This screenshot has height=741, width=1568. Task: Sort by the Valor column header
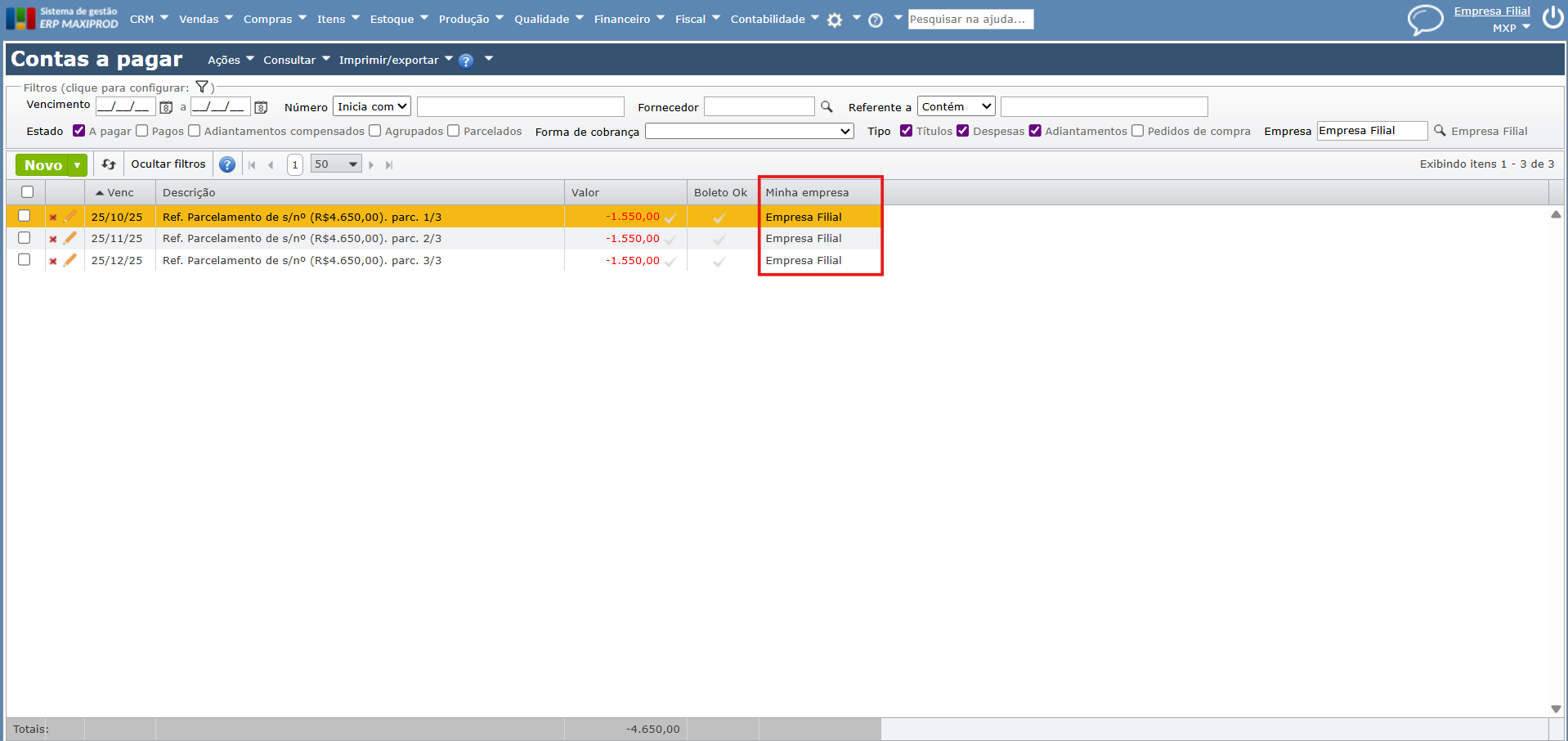pos(625,193)
